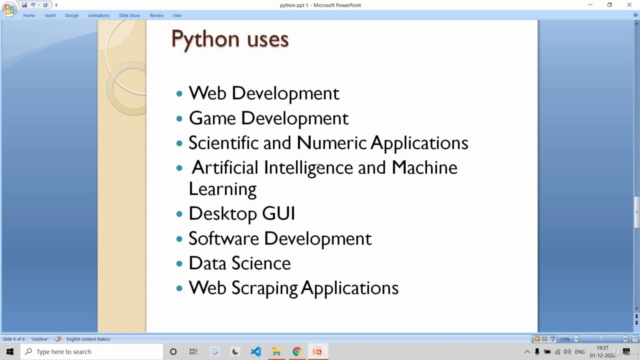
Task: Check the battery status tray icon
Action: [547, 351]
